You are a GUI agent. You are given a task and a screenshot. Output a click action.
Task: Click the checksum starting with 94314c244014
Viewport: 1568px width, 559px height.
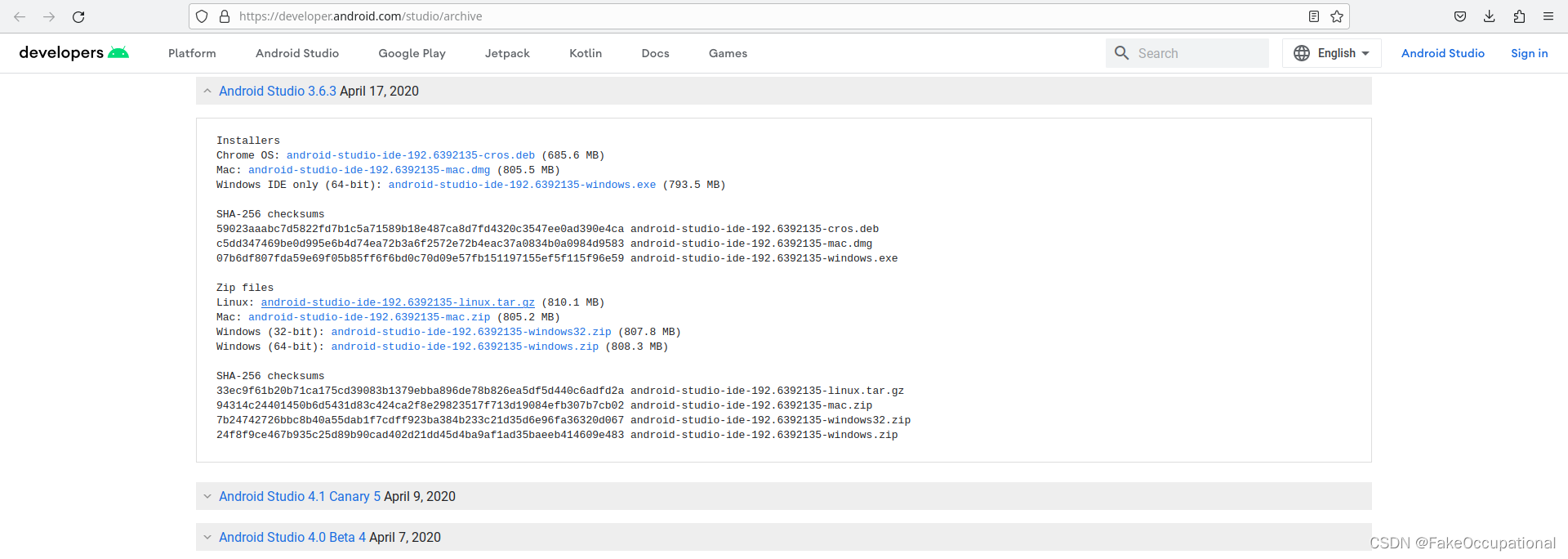pyautogui.click(x=420, y=405)
